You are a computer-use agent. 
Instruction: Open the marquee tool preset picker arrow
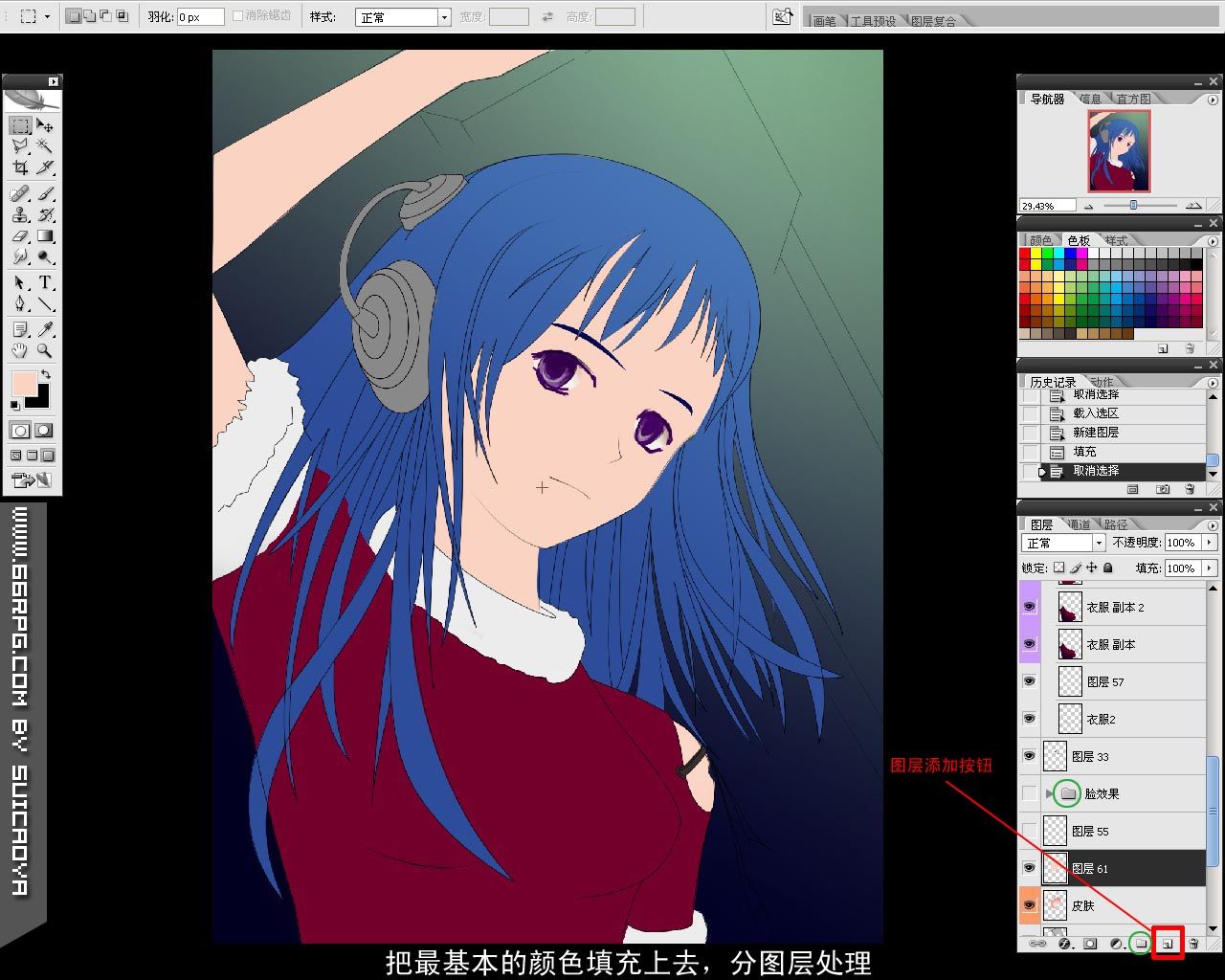pos(47,17)
